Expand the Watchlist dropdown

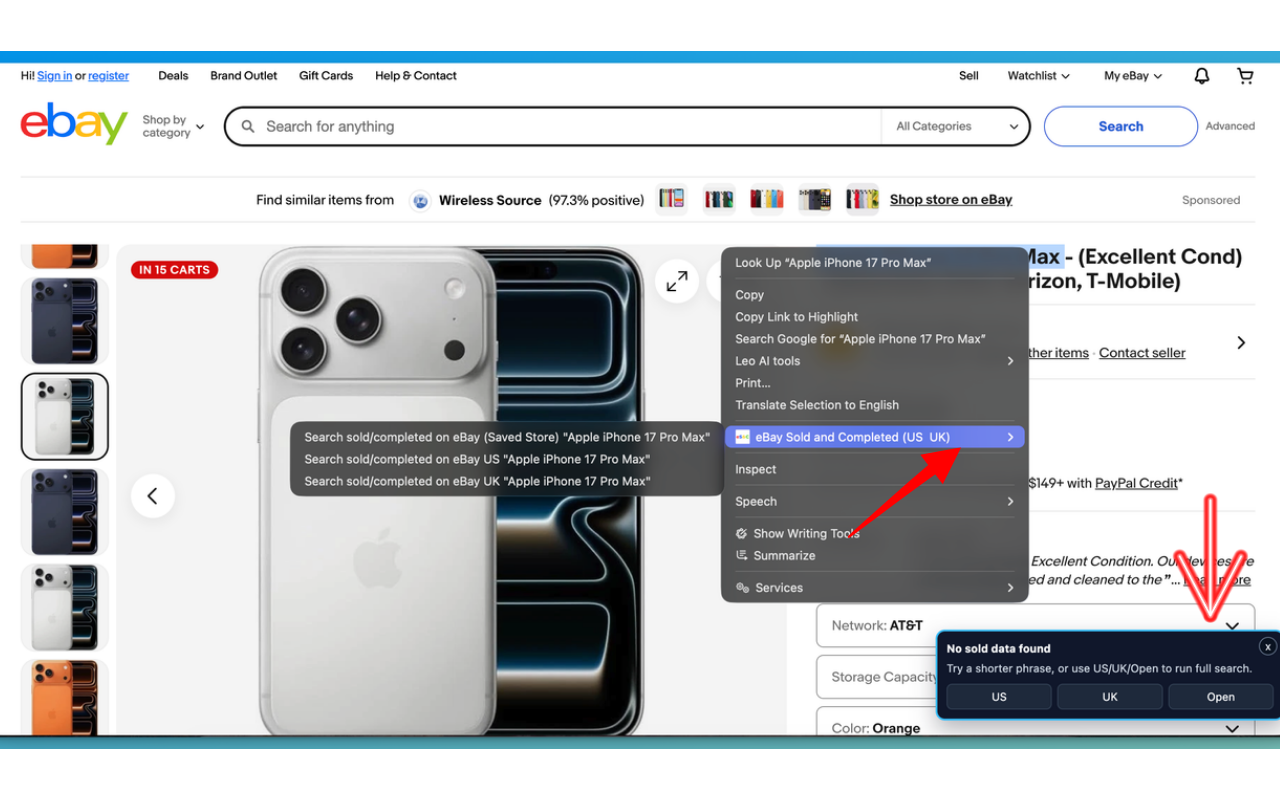point(1039,76)
